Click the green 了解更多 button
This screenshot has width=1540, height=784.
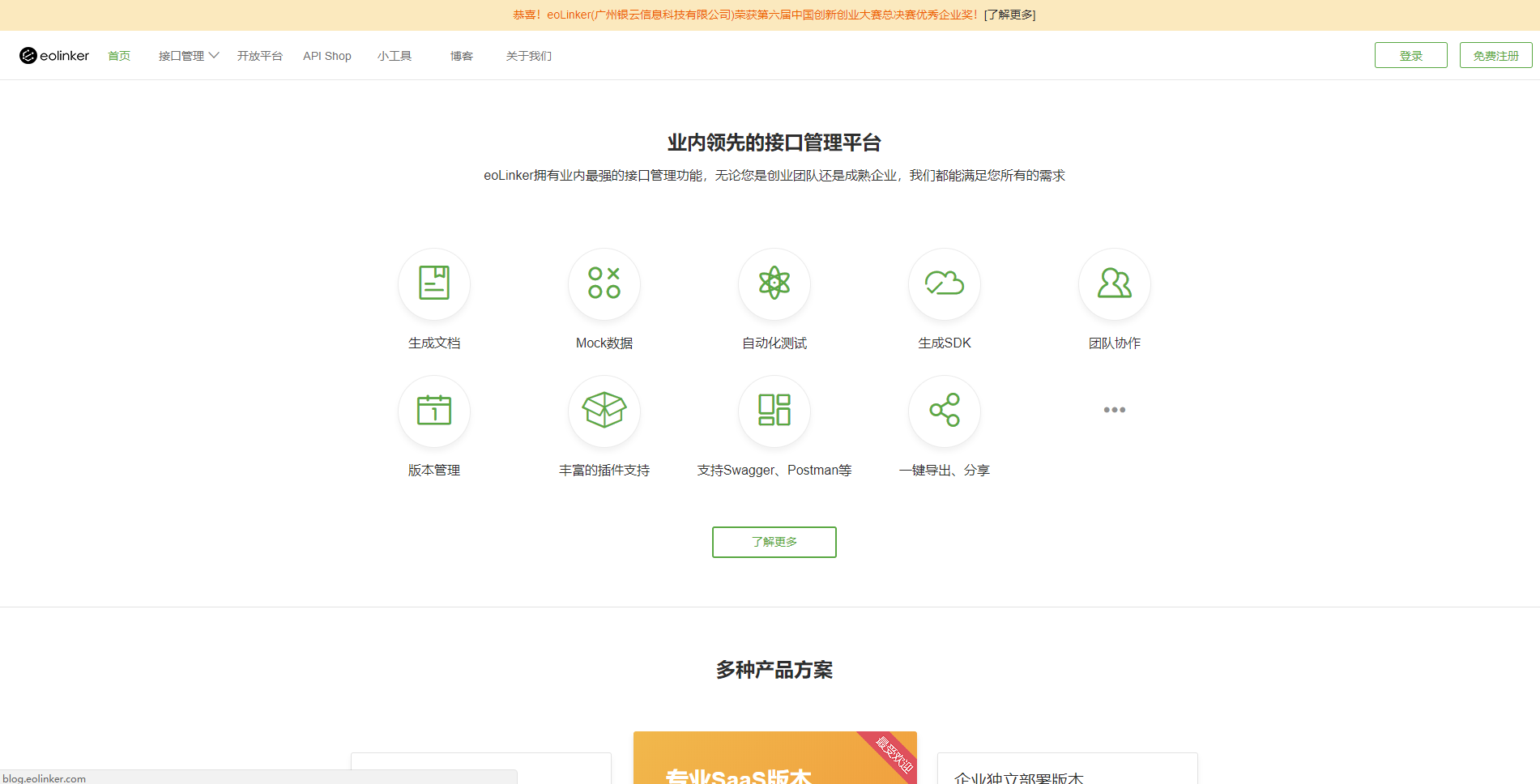(x=774, y=542)
